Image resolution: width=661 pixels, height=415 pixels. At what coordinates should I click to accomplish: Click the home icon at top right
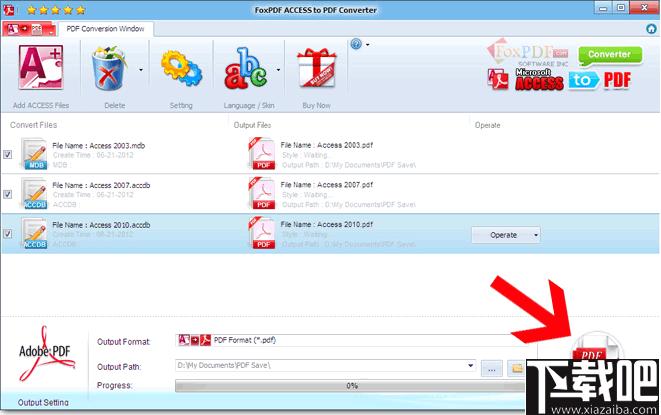tap(651, 29)
